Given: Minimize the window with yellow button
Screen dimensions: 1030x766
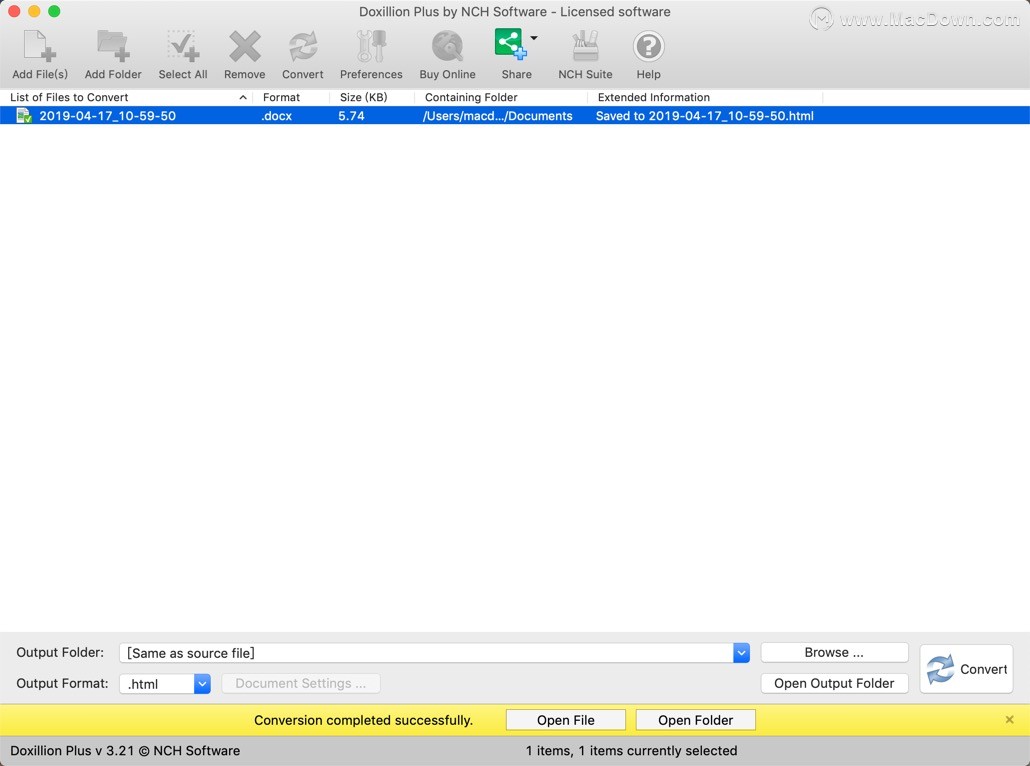Looking at the screenshot, I should click(34, 11).
